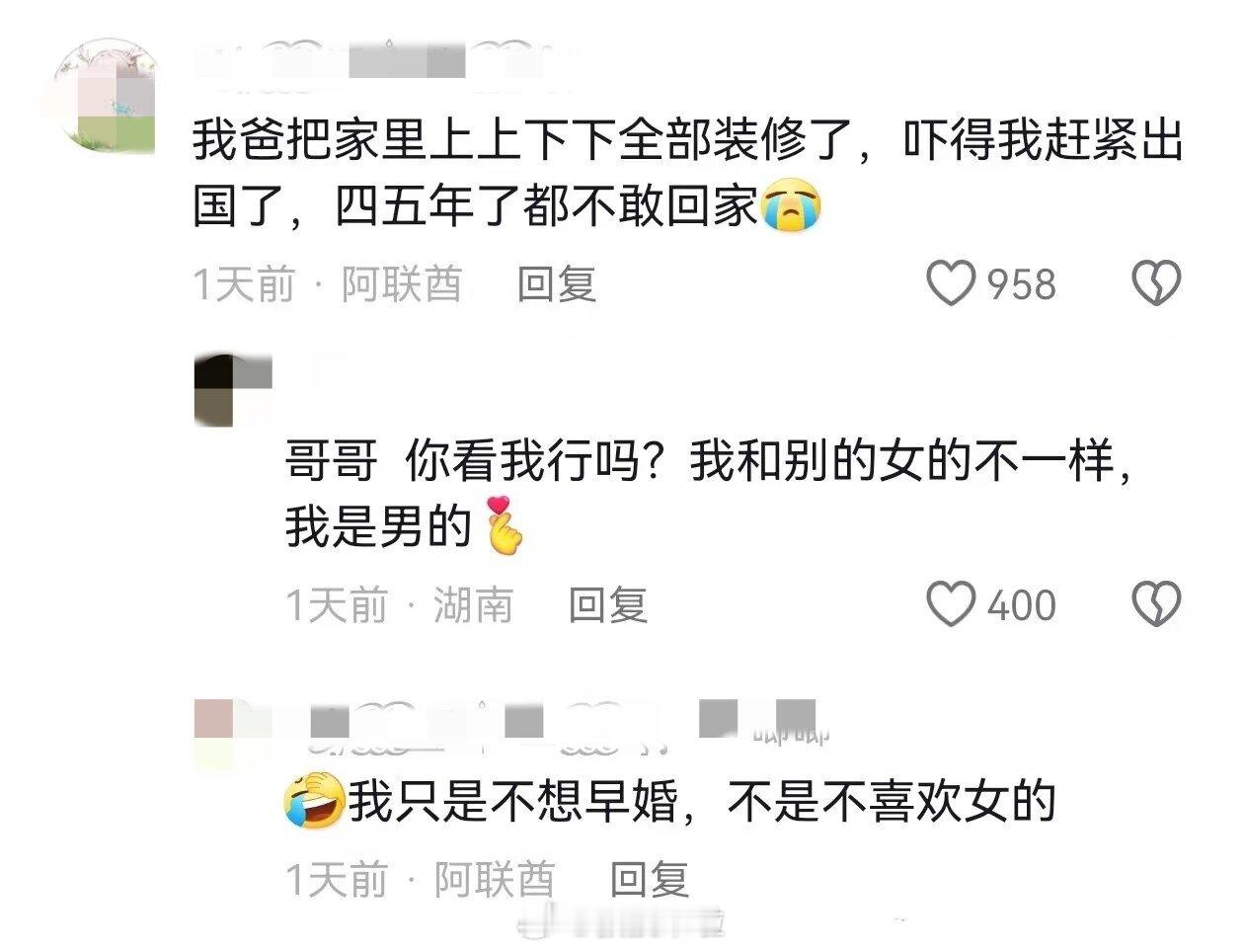Click the 400 like count
This screenshot has width=1244, height=952.
pos(1022,604)
